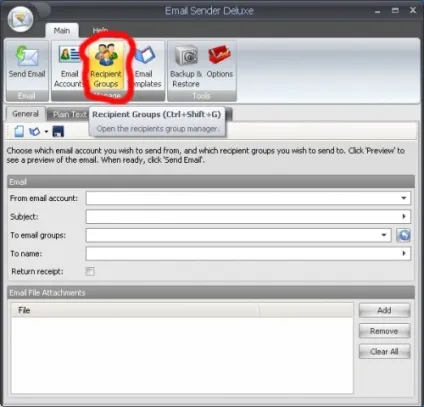Click the application orb button
Viewport: 424px width, 407px height.
coord(20,19)
